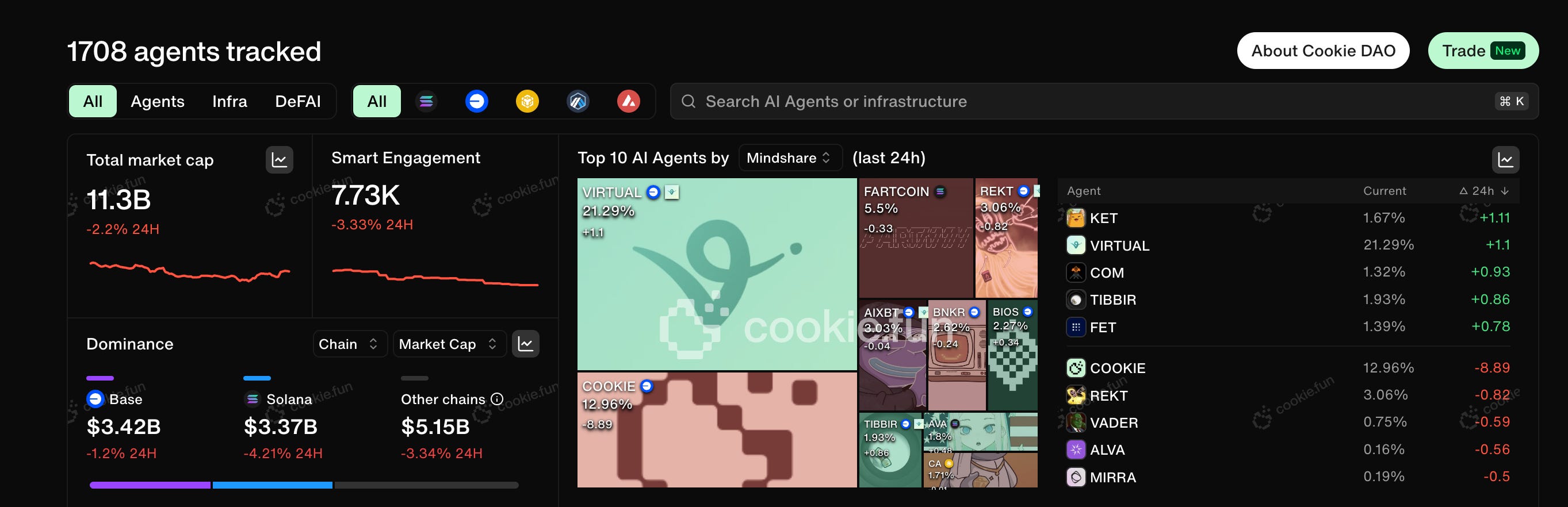The height and width of the screenshot is (507, 1568).
Task: Click the VADER agent avatar icon
Action: point(1076,422)
